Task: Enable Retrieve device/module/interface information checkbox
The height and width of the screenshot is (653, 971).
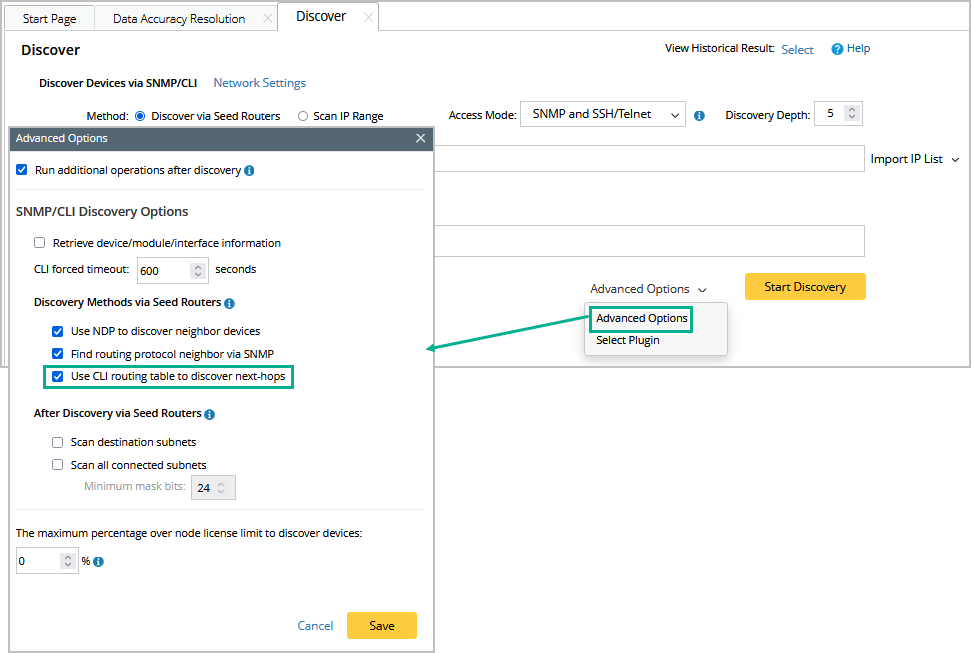Action: 40,243
